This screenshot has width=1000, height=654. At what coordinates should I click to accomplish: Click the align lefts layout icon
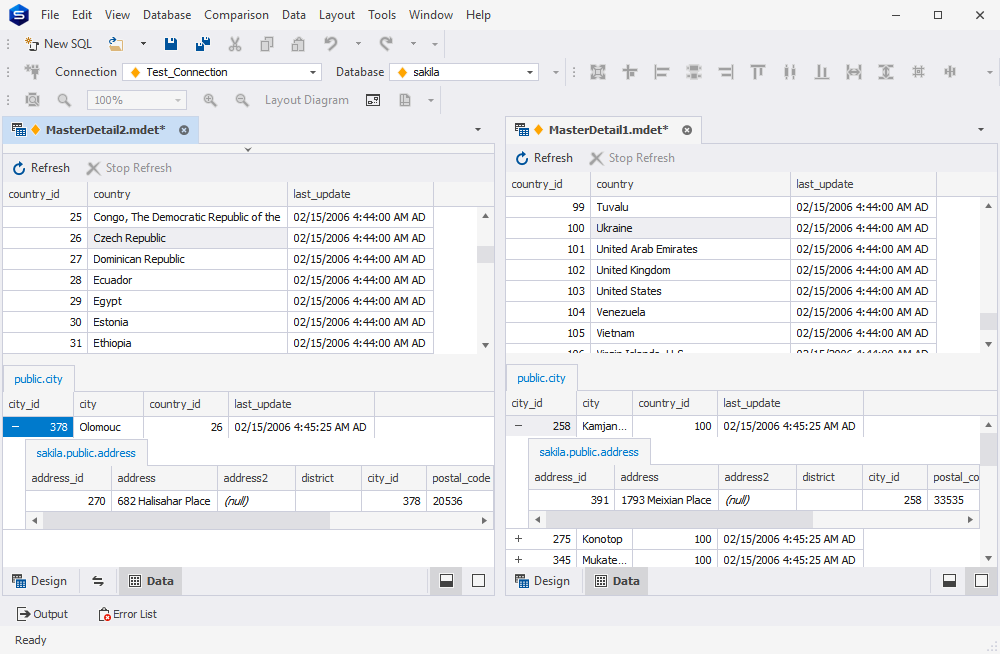(x=662, y=72)
